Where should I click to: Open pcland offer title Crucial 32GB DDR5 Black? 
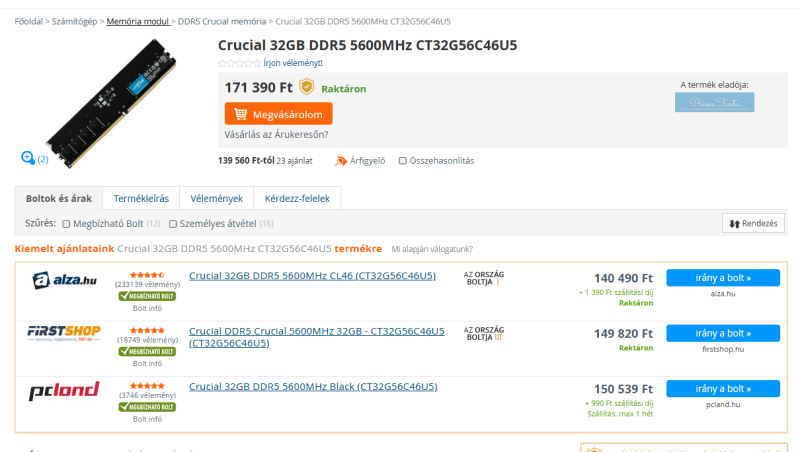point(313,387)
